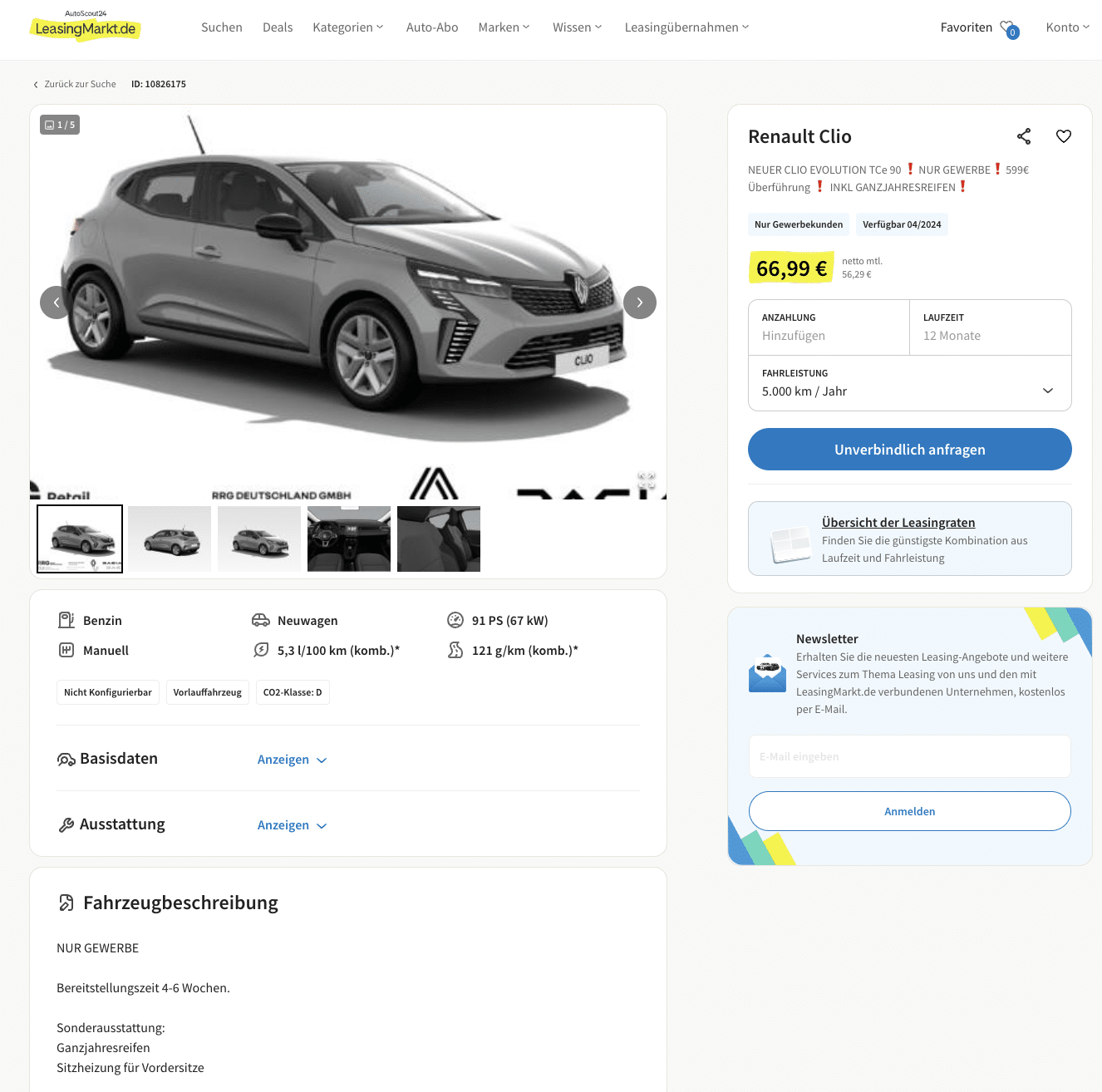Image resolution: width=1102 pixels, height=1092 pixels.
Task: Click the Vorlauffahrzeug tag
Action: (208, 692)
